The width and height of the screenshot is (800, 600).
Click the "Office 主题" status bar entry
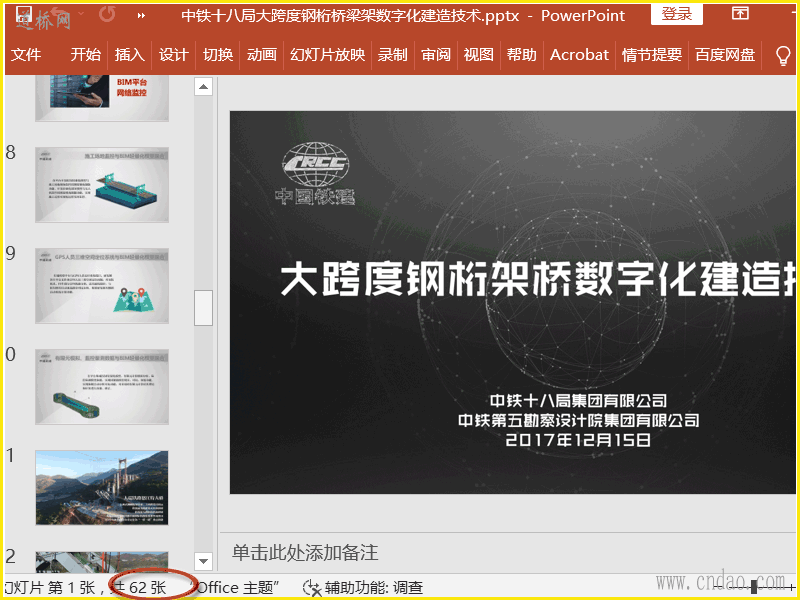click(236, 588)
